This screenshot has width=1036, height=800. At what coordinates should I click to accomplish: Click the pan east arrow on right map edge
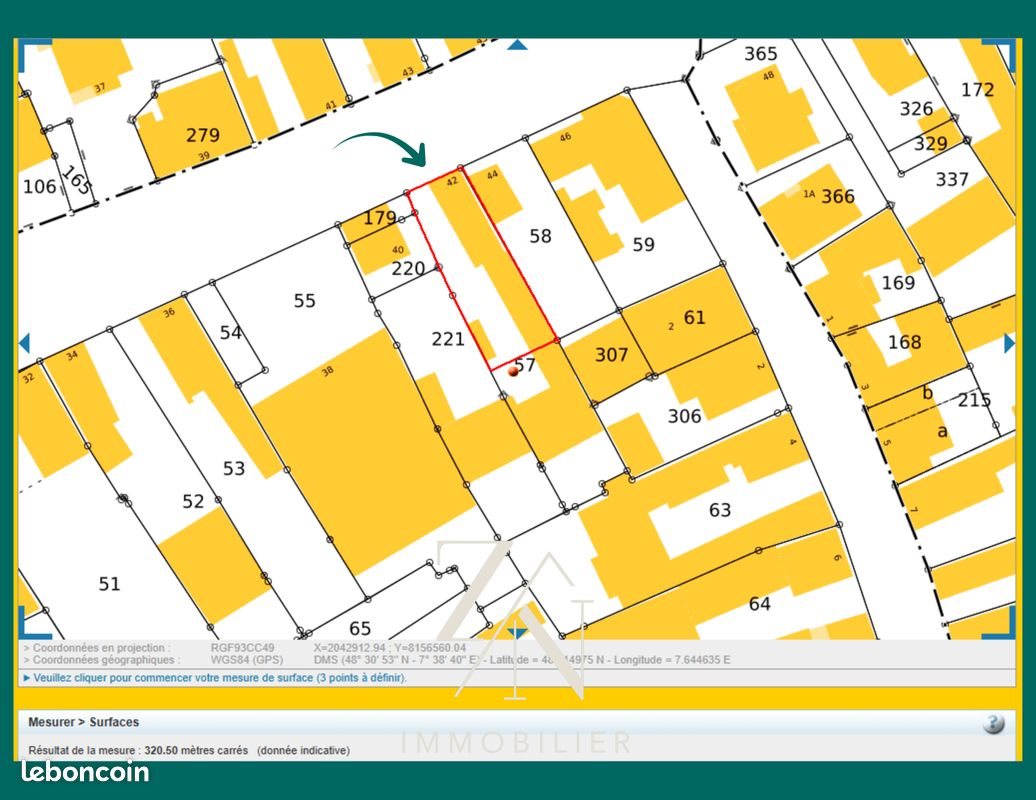pos(1009,343)
